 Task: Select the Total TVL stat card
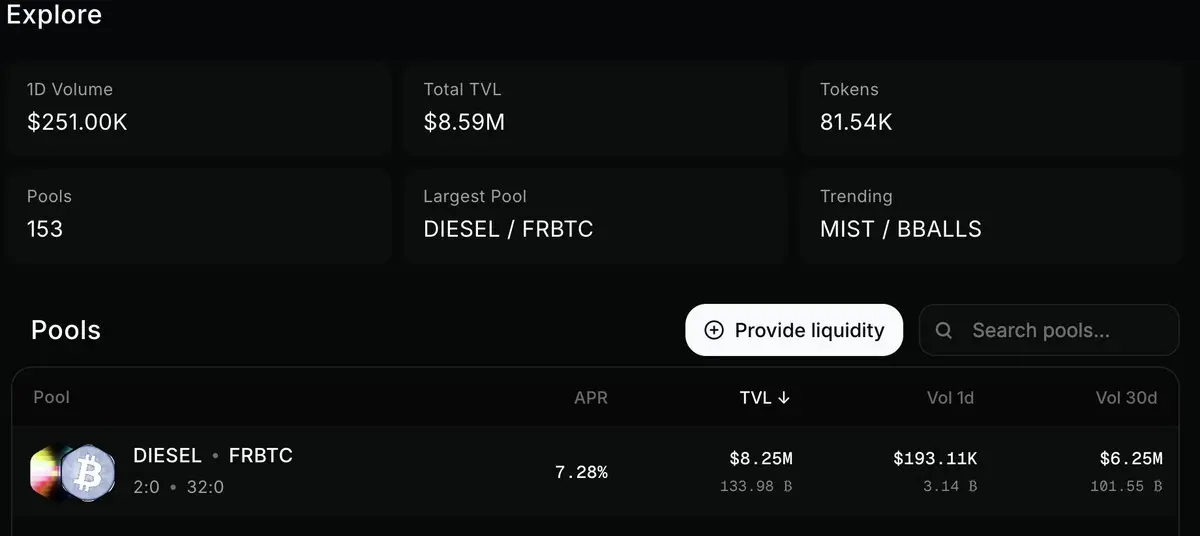coord(595,108)
